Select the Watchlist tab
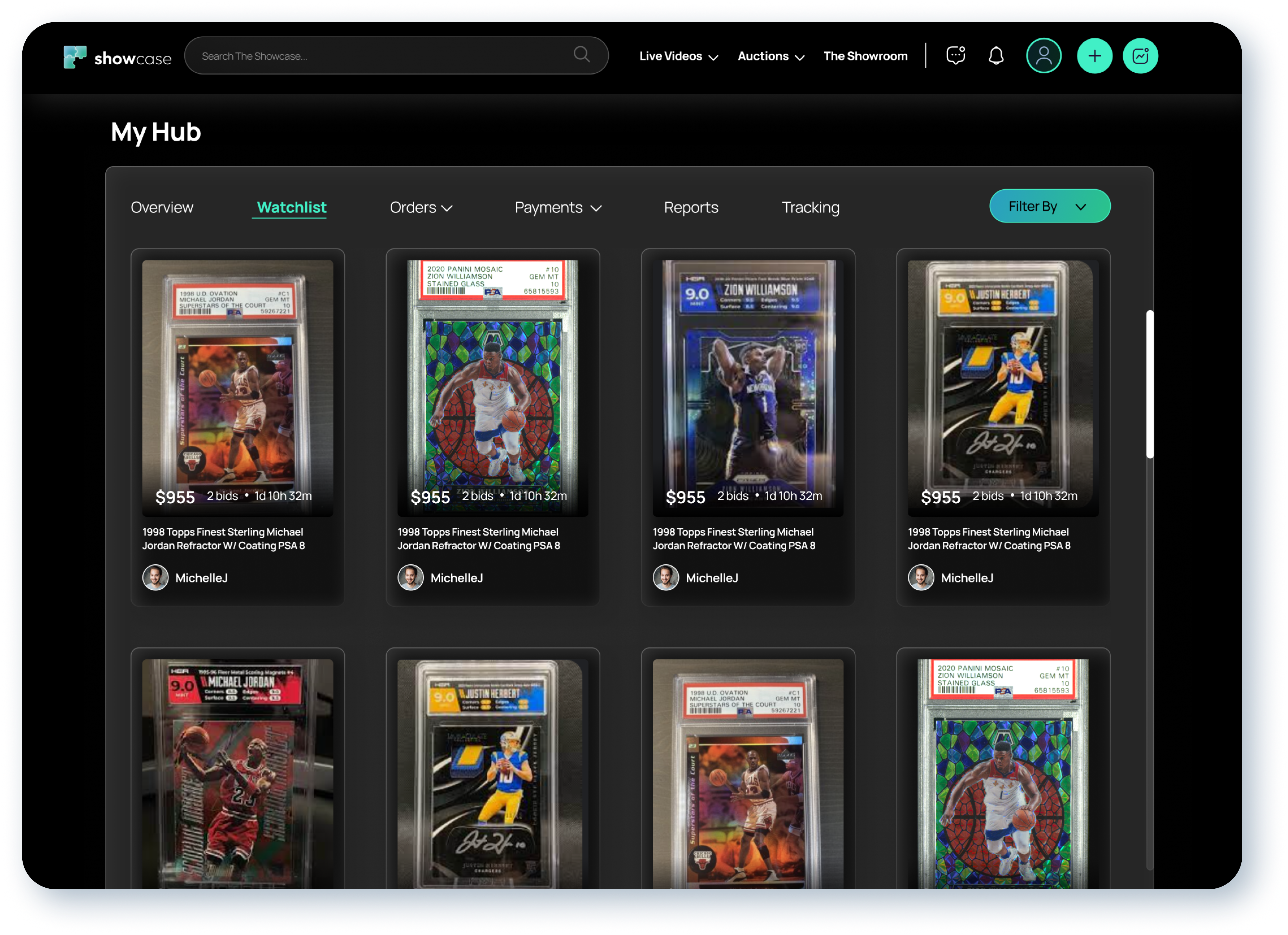Image resolution: width=1288 pixels, height=935 pixels. (x=291, y=207)
